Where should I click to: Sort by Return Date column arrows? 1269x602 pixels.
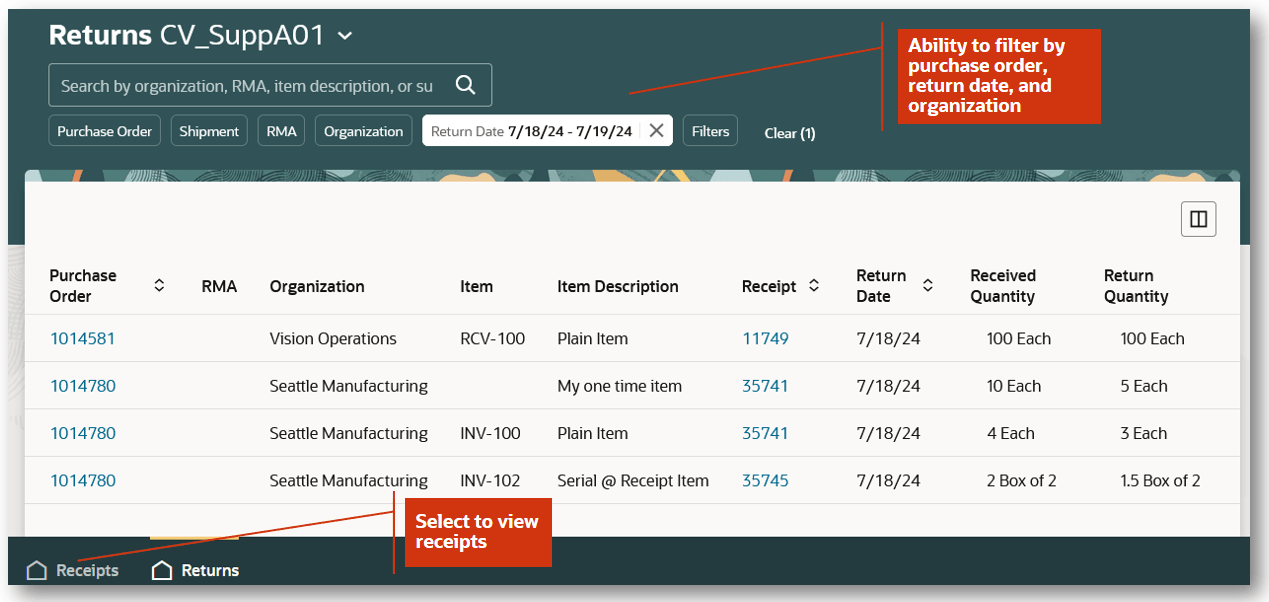(x=928, y=286)
